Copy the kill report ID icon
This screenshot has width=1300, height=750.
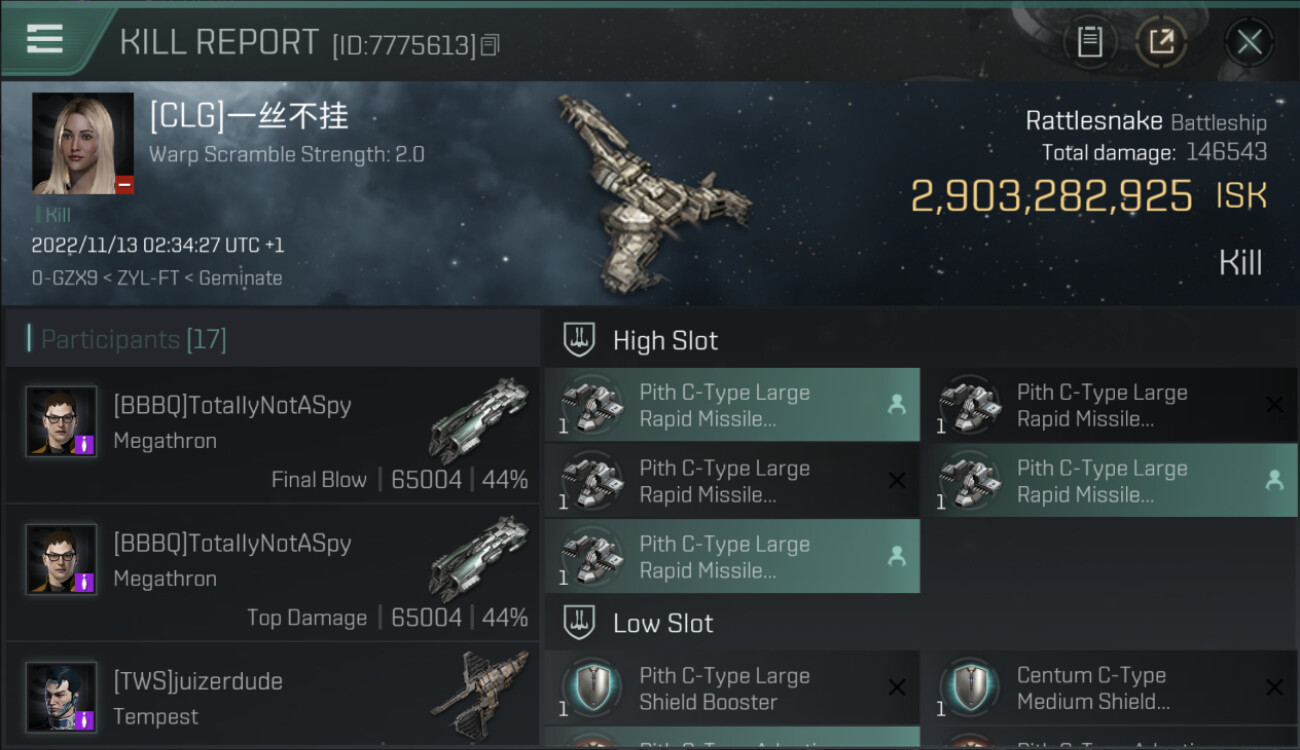(490, 45)
